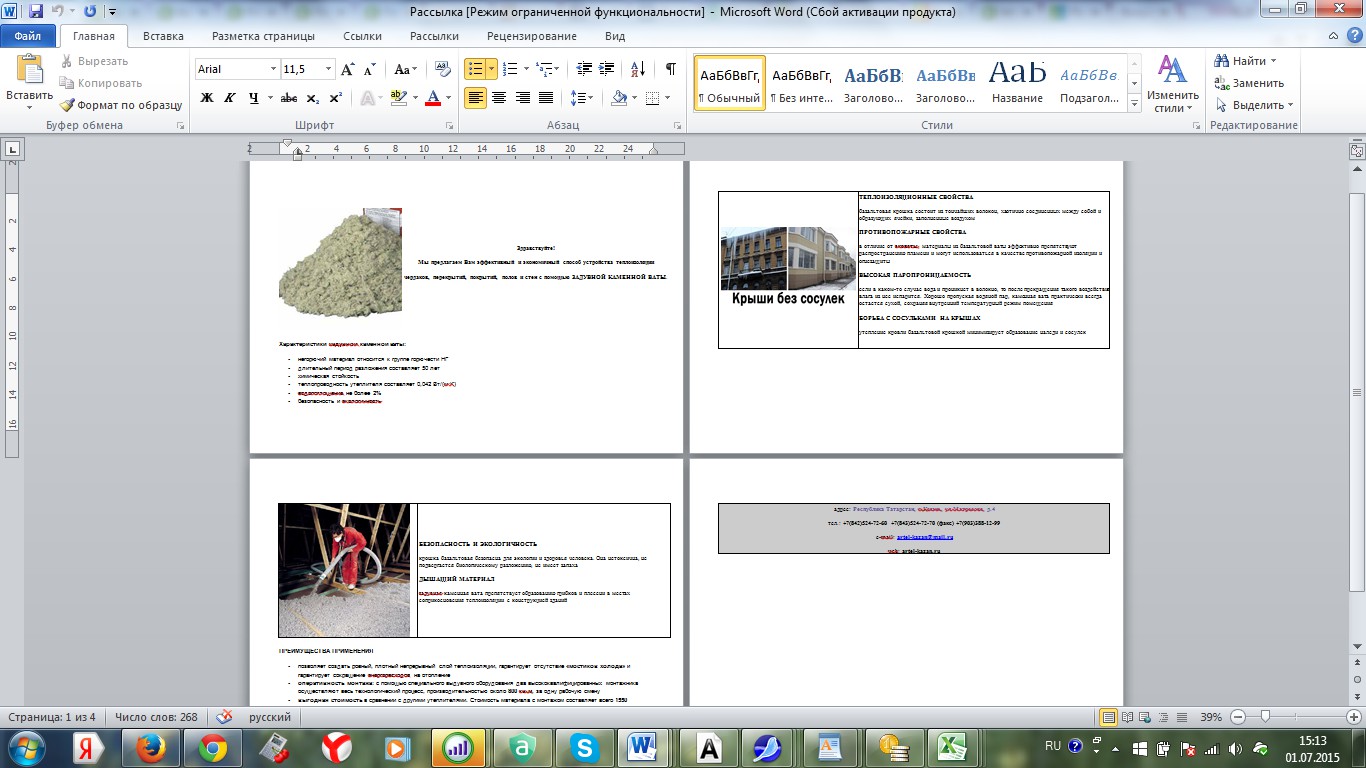This screenshot has height=768, width=1366.
Task: Click the Заменить (Replace) button
Action: tap(1249, 83)
